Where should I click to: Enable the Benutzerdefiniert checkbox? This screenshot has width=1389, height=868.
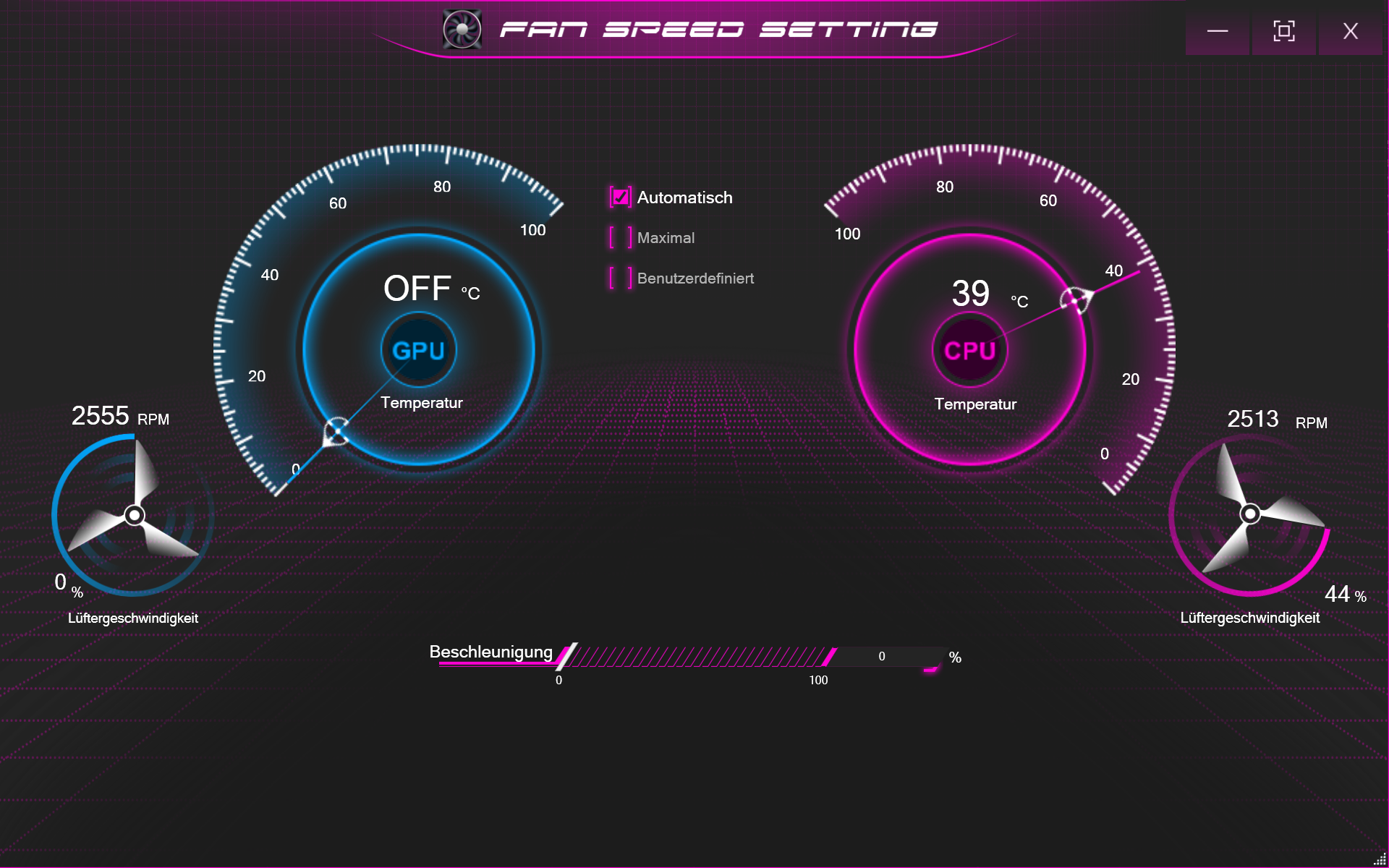pos(620,278)
